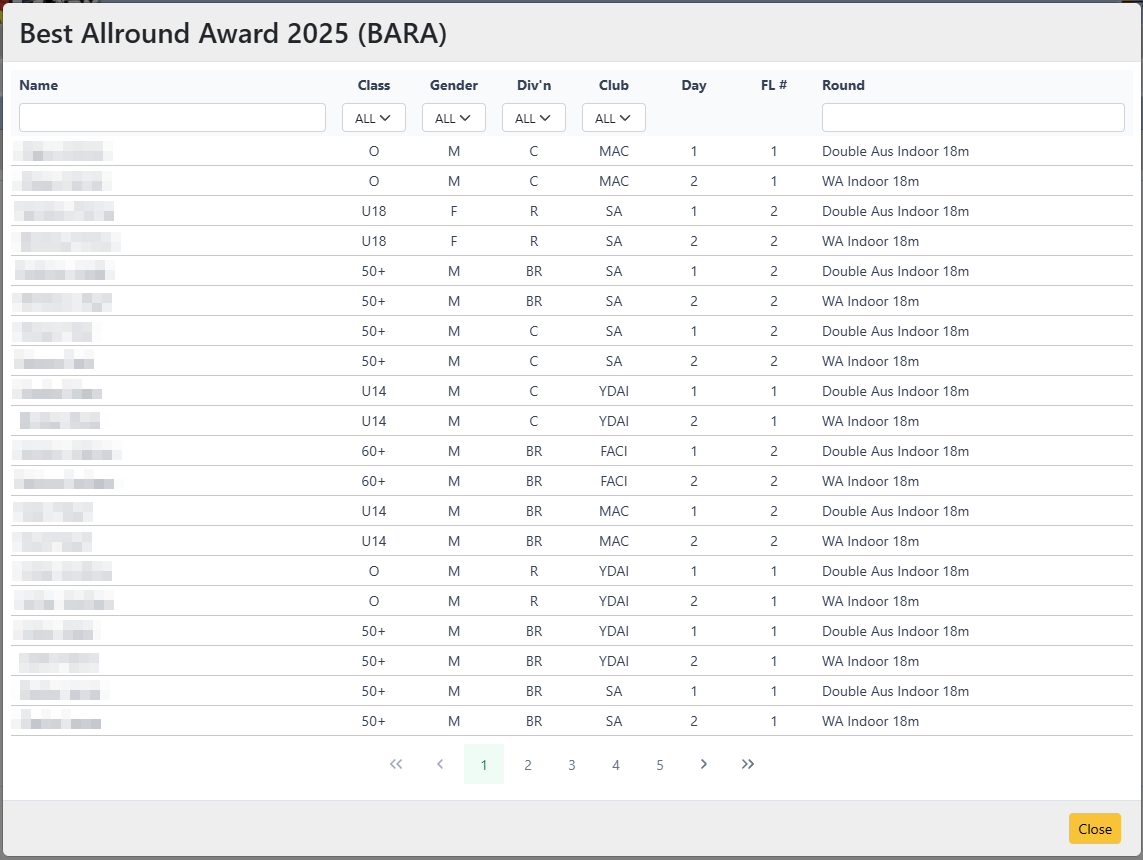
Task: Open the Gender filter dropdown
Action: pyautogui.click(x=454, y=118)
